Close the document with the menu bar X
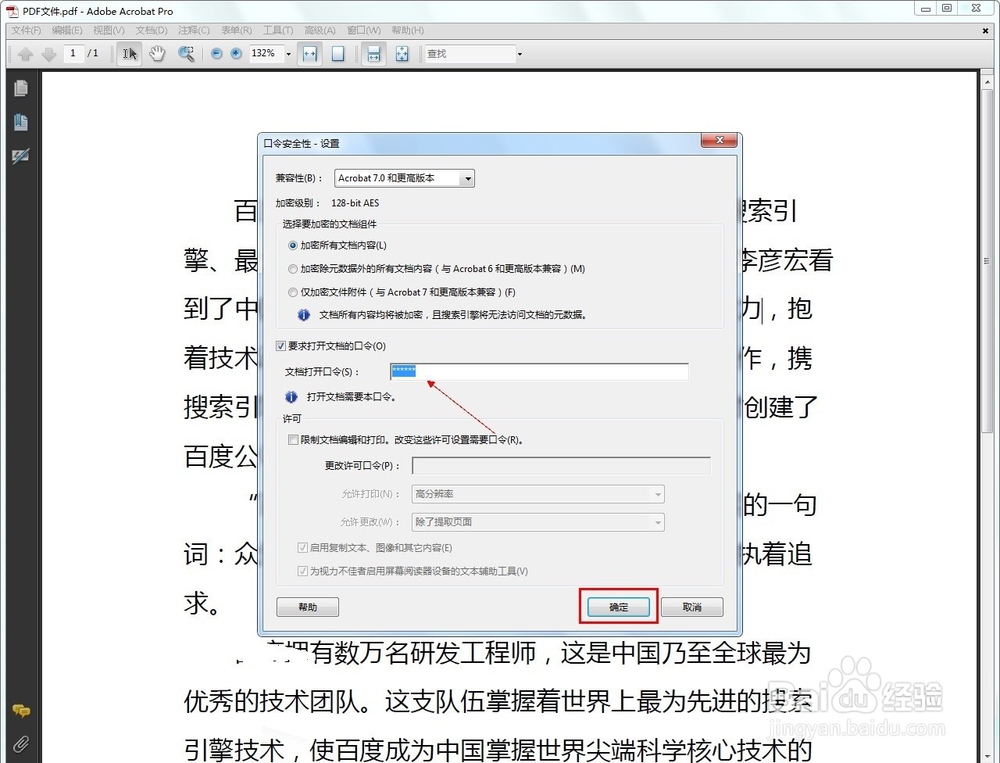The width and height of the screenshot is (1000, 763). click(985, 31)
